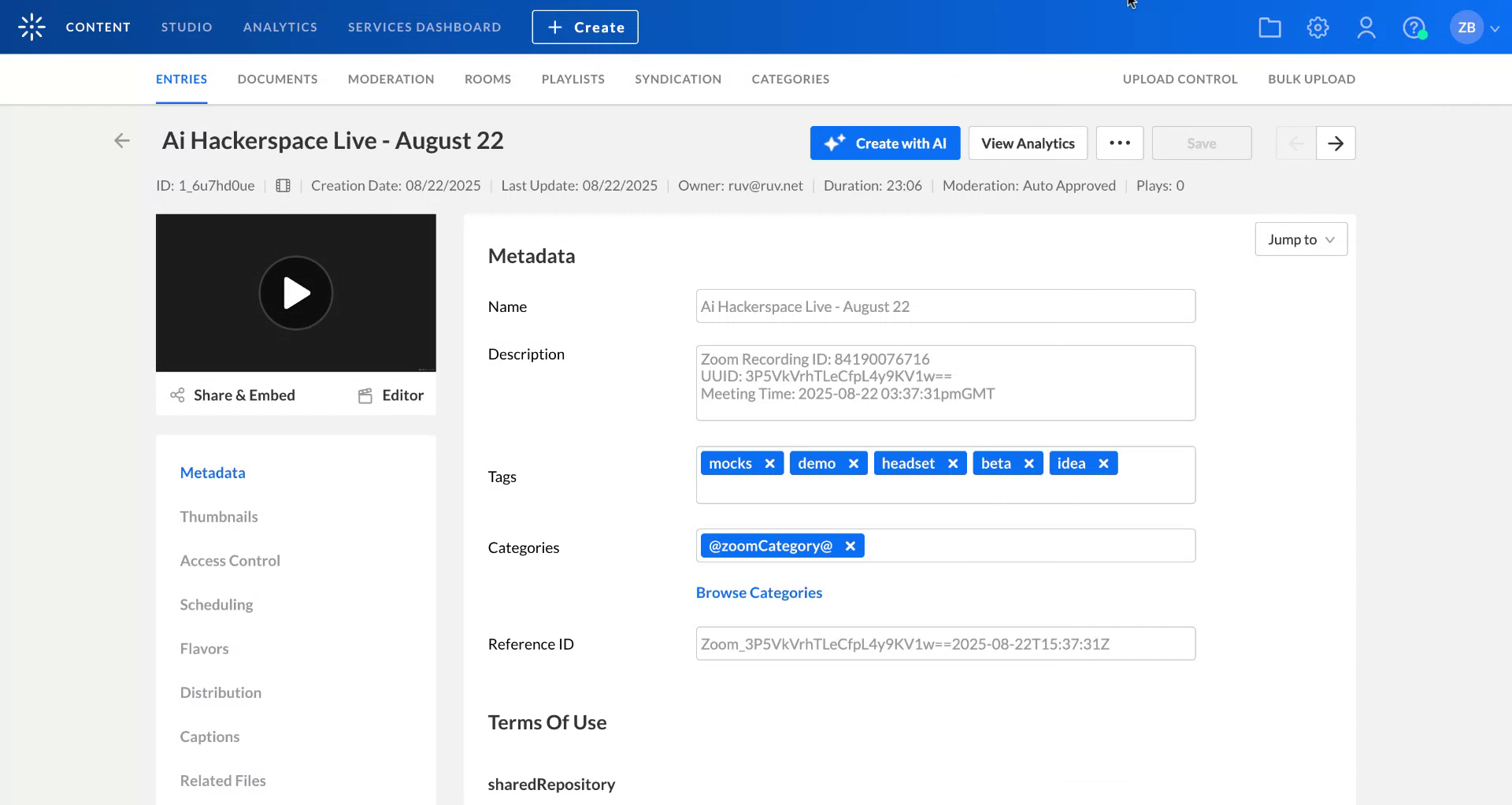This screenshot has height=805, width=1512.
Task: Open the more options ellipsis menu
Action: (x=1119, y=143)
